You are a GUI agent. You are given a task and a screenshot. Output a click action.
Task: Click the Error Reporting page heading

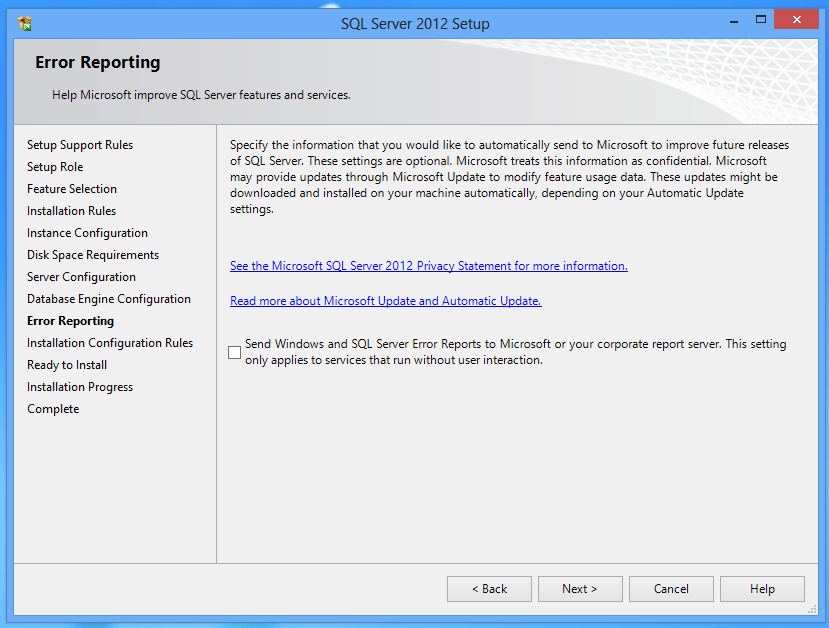(98, 62)
